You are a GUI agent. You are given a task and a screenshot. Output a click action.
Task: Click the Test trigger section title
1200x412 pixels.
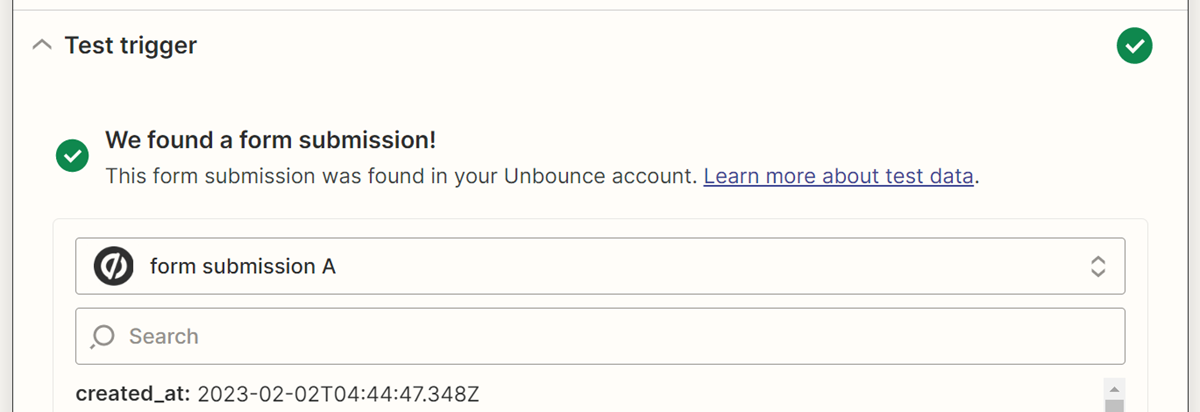point(130,45)
